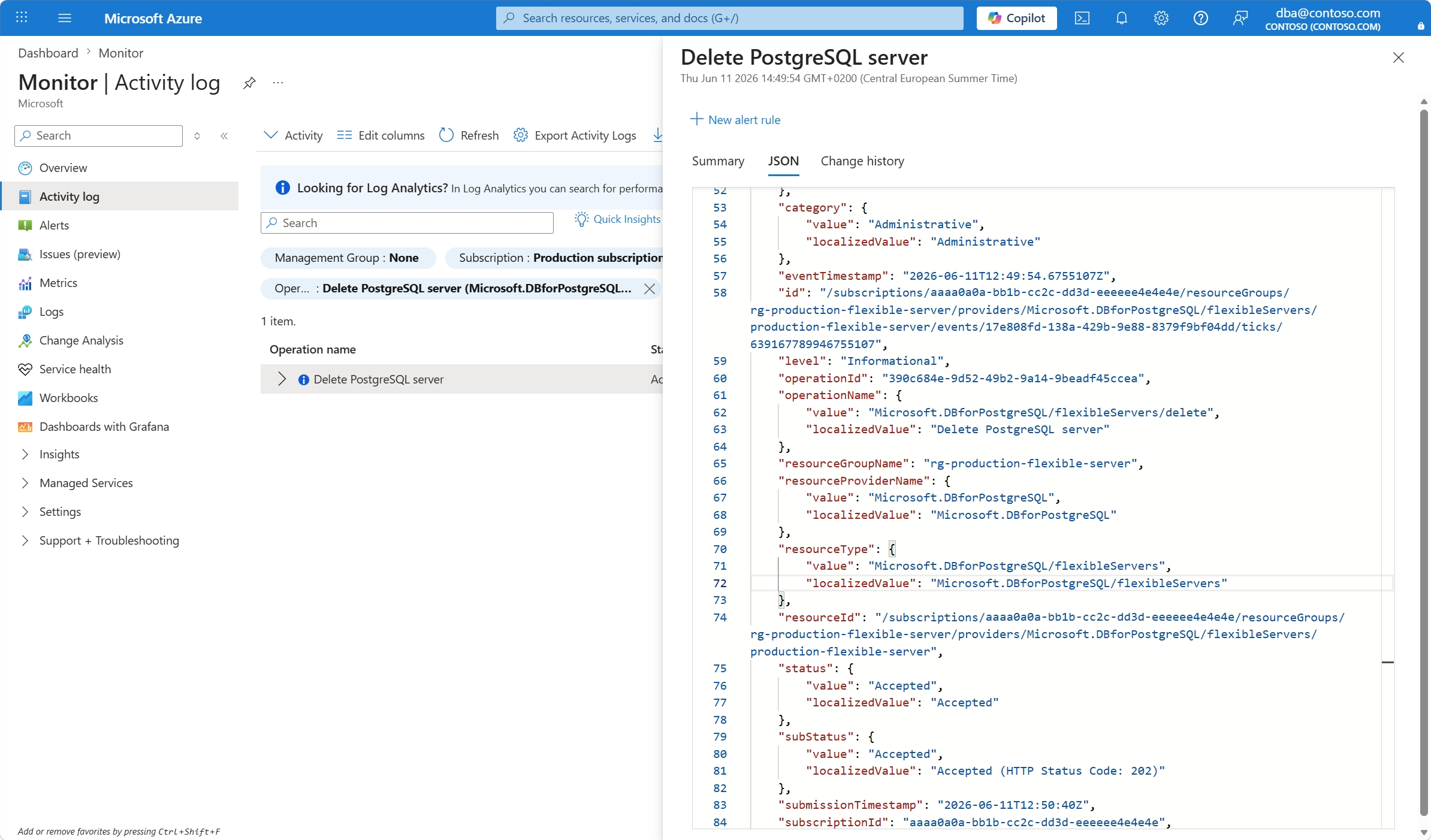Switch to the Change history tab
Viewport: 1431px width, 840px height.
pyautogui.click(x=862, y=161)
